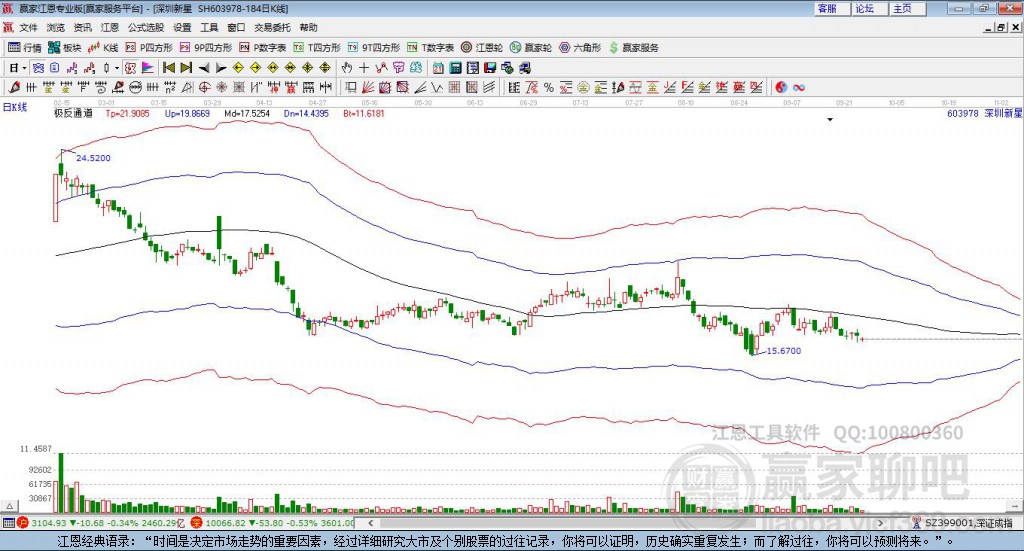
Task: Open the 六角形 hexagon tool
Action: click(x=580, y=48)
